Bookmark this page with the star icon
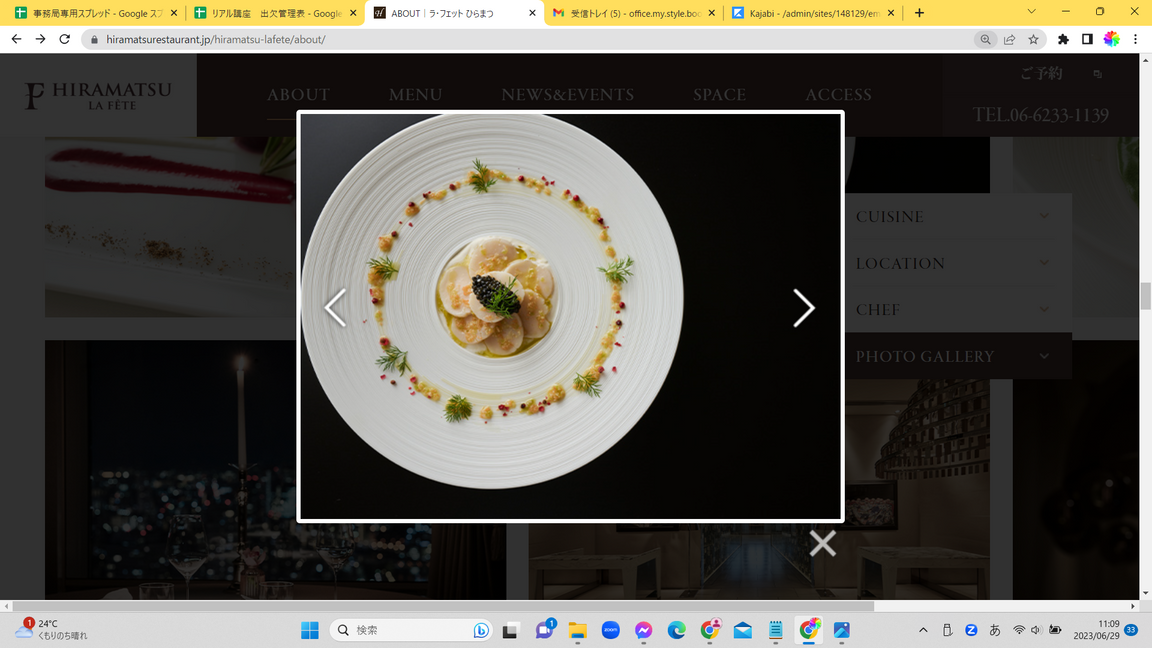The width and height of the screenshot is (1152, 648). [x=1033, y=39]
